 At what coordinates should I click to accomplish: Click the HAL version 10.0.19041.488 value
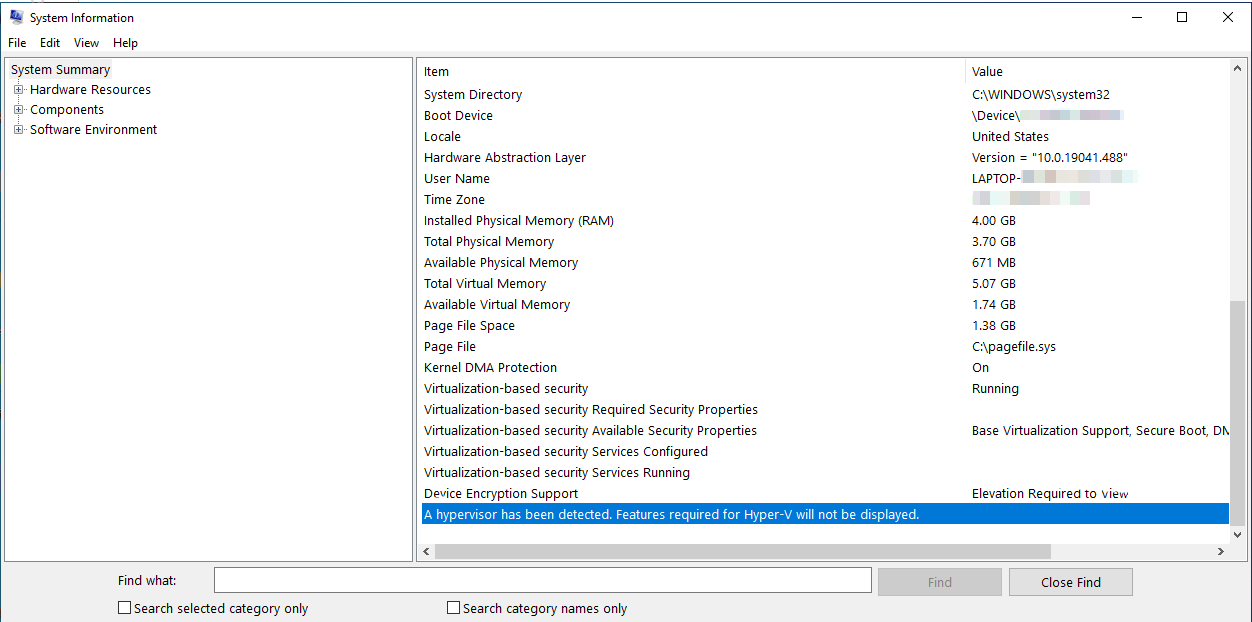pos(1050,158)
